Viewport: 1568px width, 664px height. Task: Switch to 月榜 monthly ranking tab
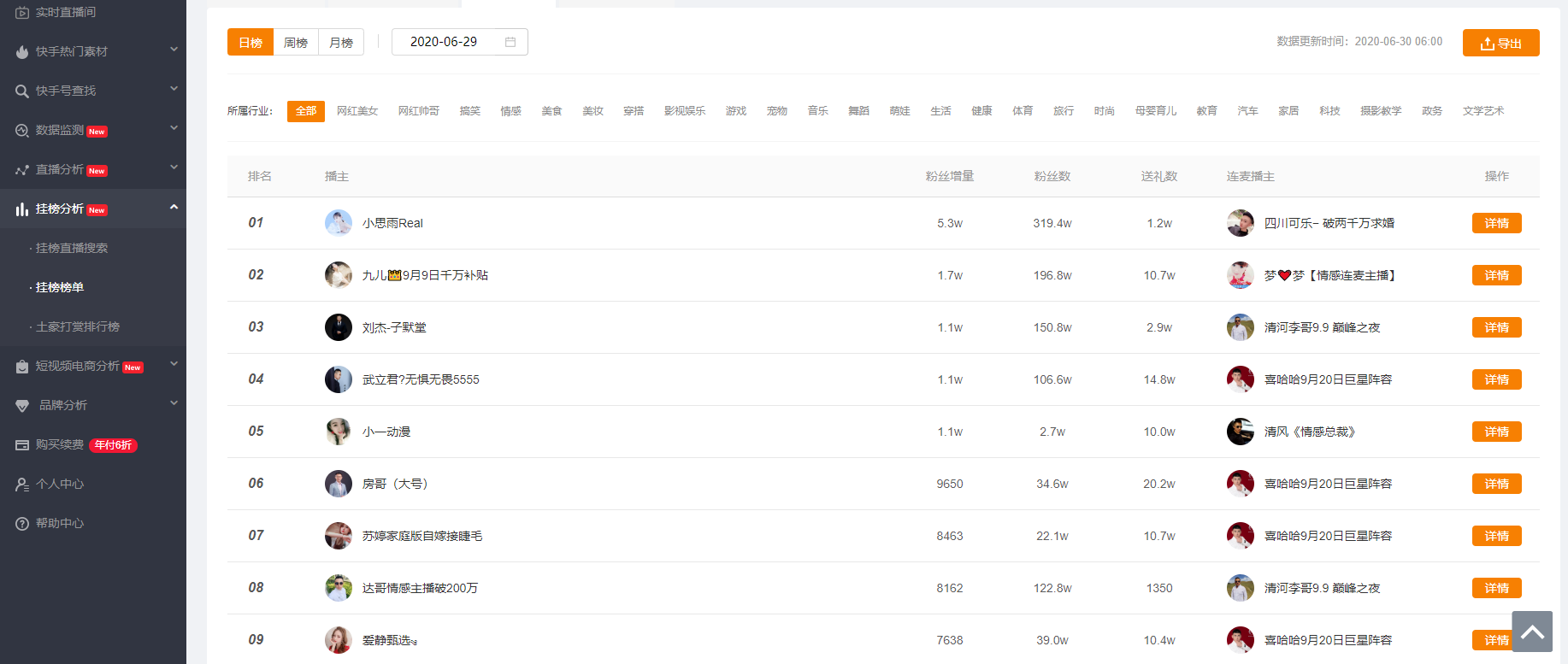[341, 42]
